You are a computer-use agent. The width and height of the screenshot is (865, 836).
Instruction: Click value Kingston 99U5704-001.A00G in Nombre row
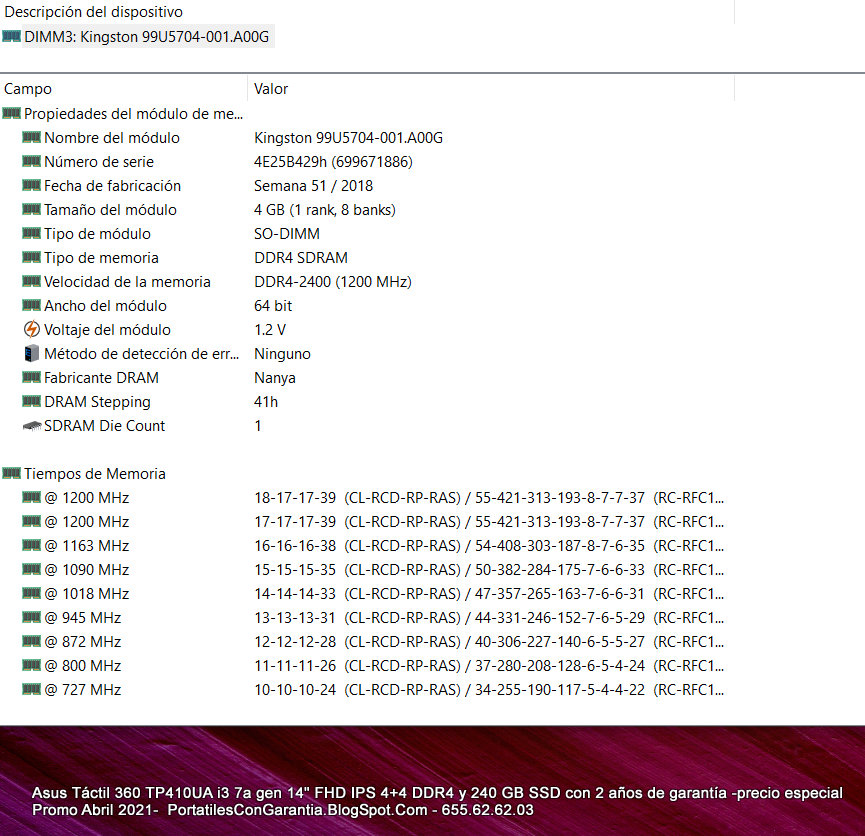click(348, 137)
